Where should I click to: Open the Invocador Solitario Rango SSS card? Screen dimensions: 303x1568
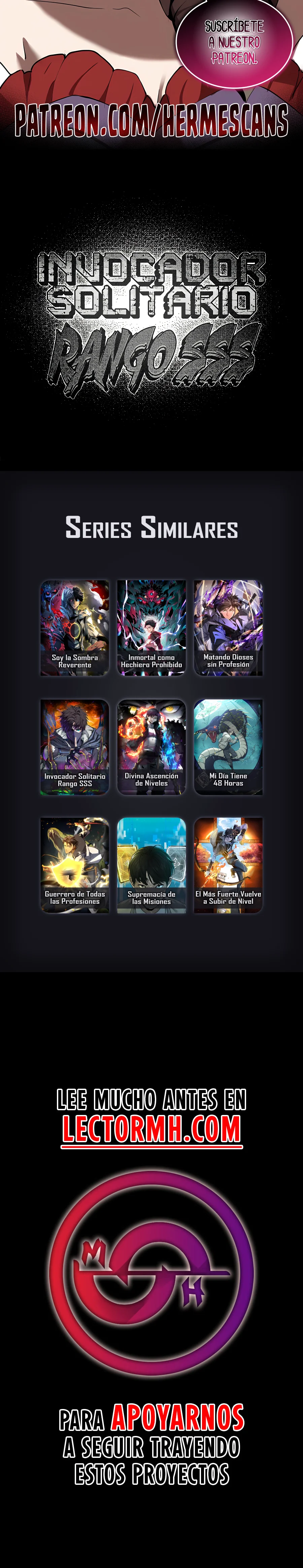point(75,746)
